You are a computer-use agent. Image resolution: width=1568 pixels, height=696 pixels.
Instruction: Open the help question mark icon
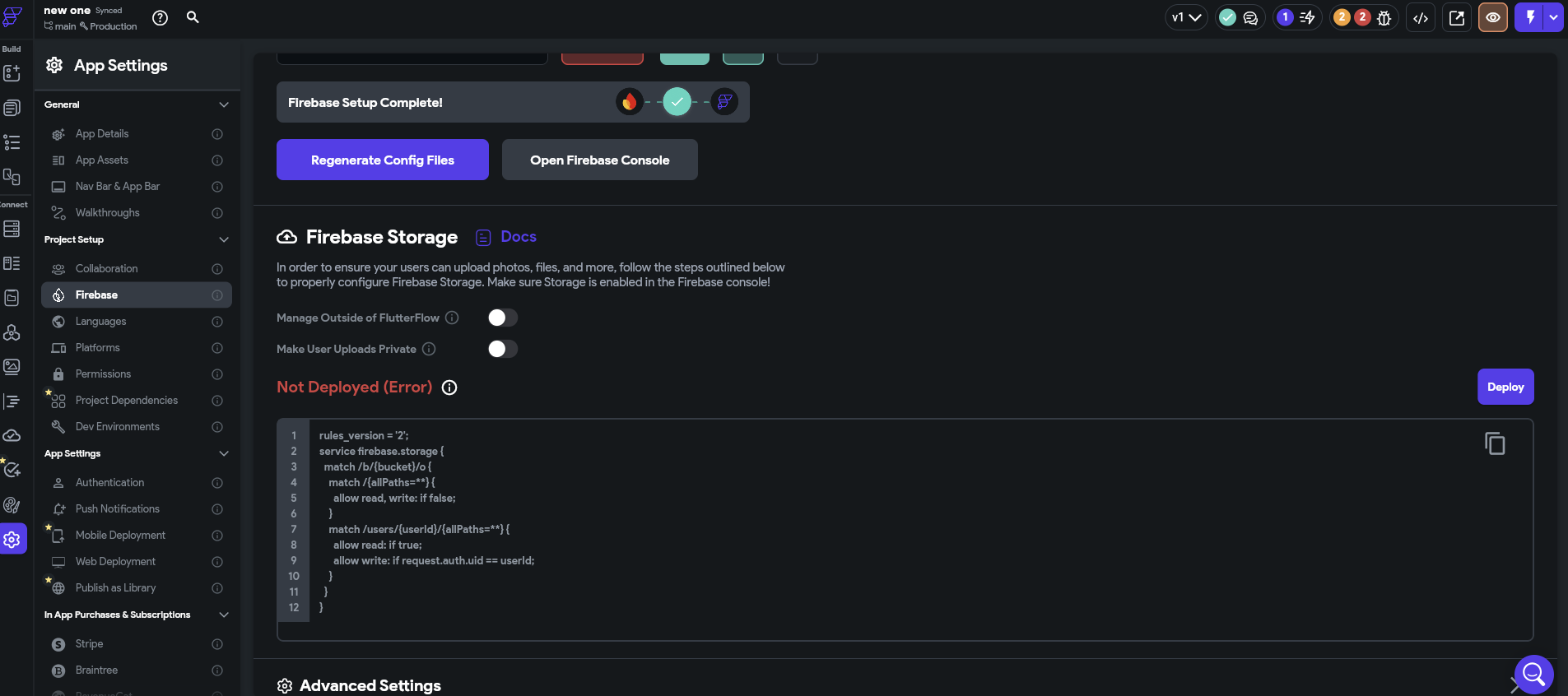coord(161,17)
